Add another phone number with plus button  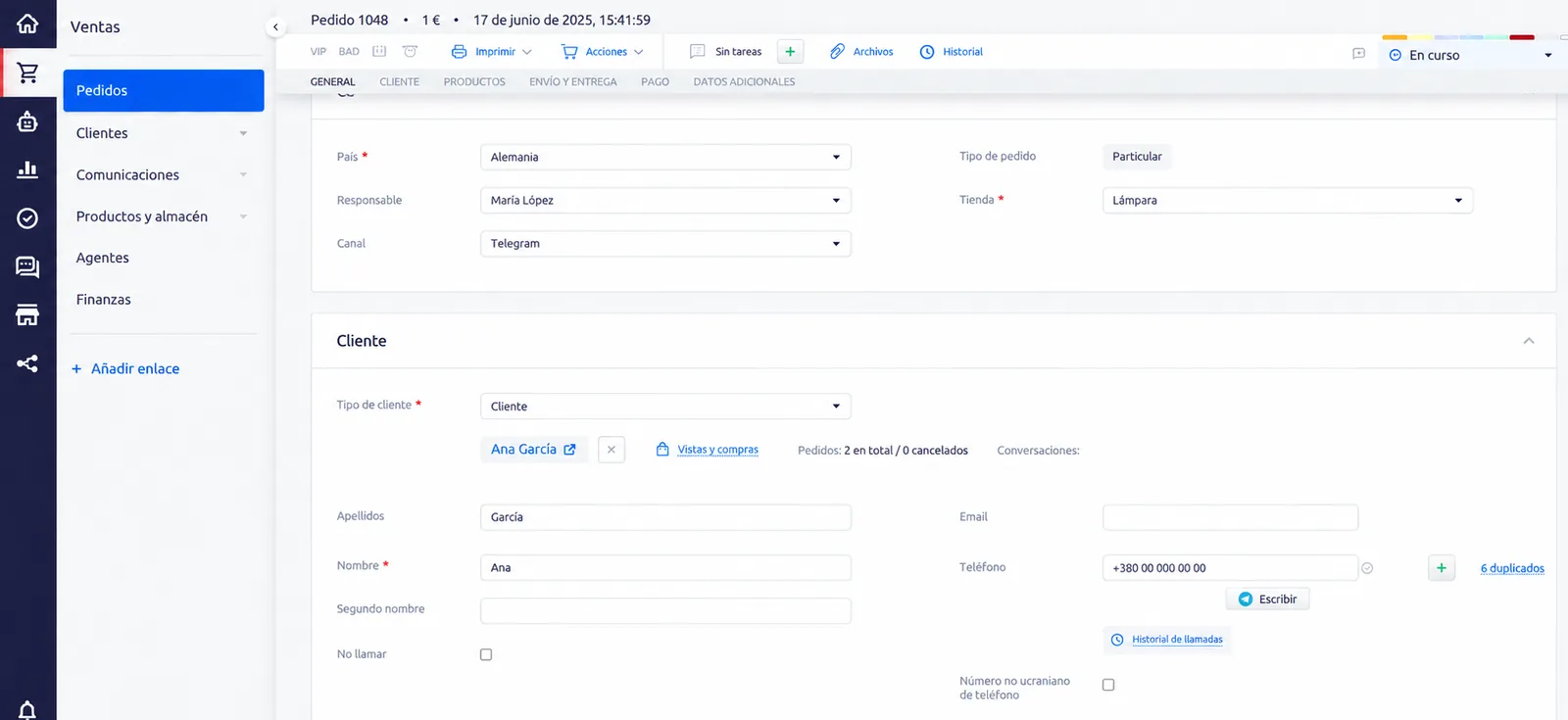click(1442, 568)
